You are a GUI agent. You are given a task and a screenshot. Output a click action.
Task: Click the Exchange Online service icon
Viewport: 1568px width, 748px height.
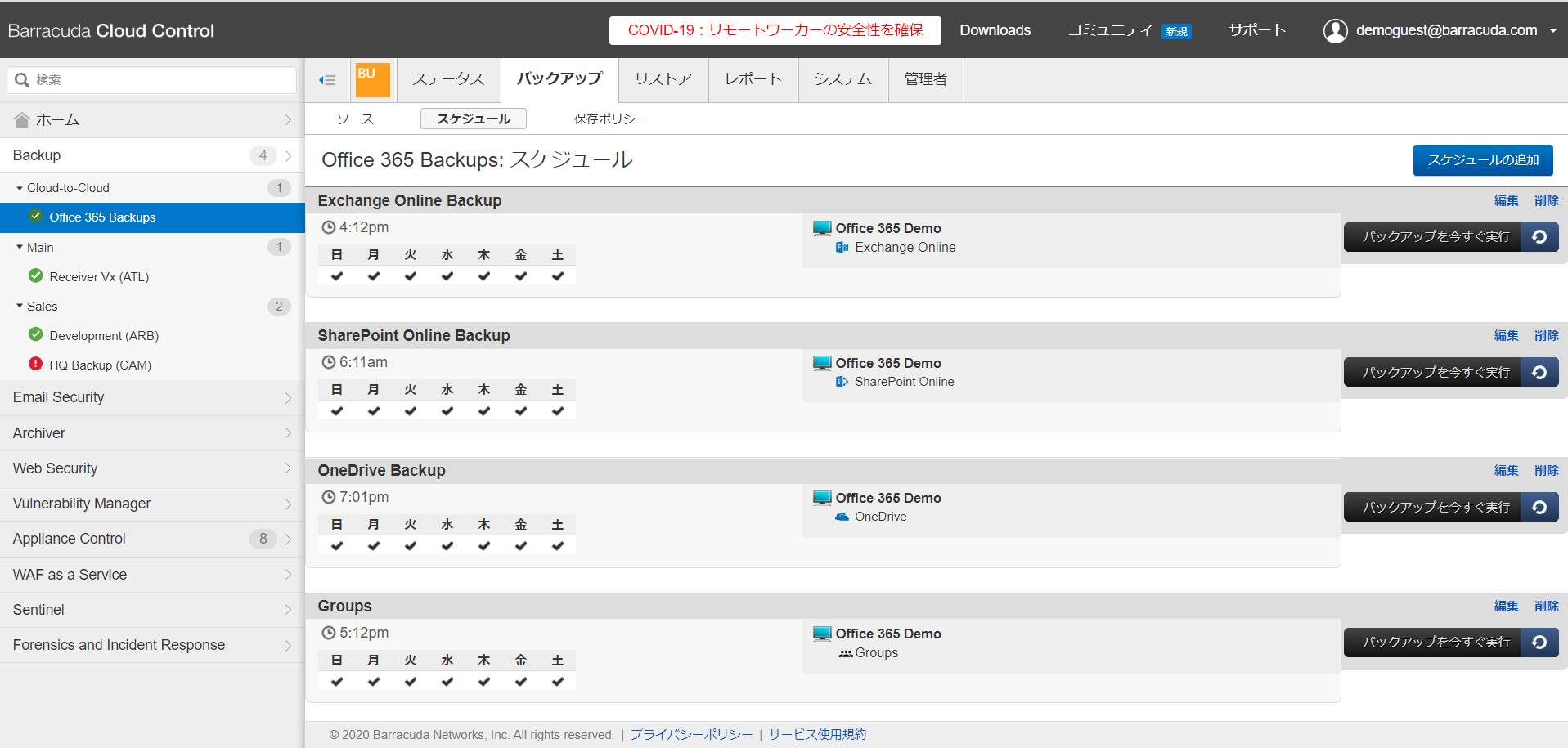(842, 247)
